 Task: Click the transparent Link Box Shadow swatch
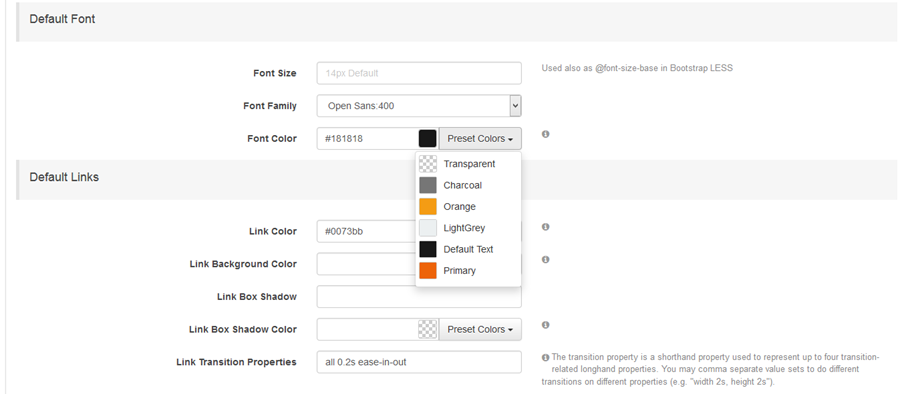click(x=428, y=330)
